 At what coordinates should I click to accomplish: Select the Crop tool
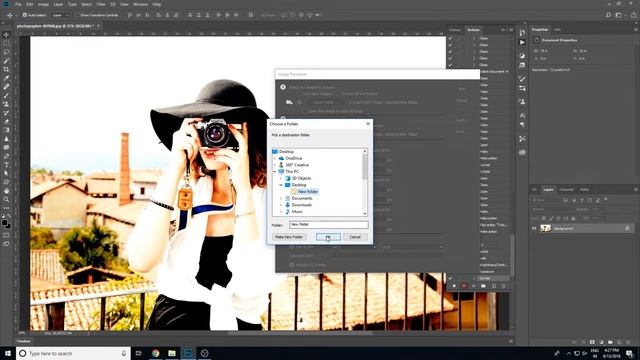pos(6,69)
